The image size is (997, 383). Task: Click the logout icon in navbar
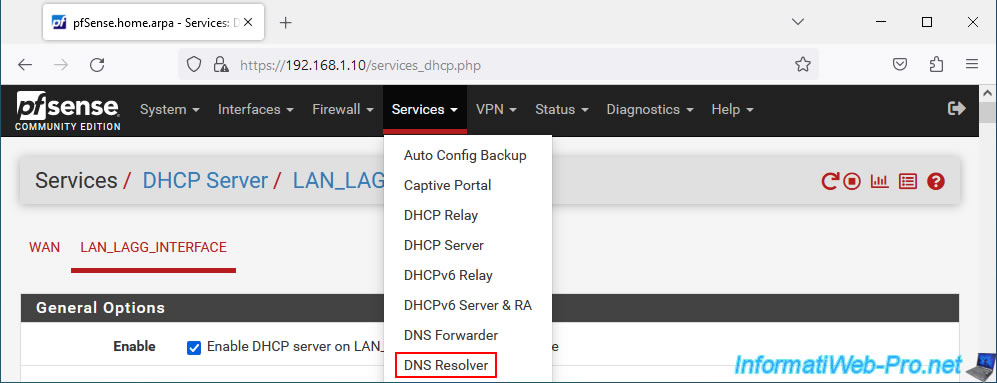point(957,109)
